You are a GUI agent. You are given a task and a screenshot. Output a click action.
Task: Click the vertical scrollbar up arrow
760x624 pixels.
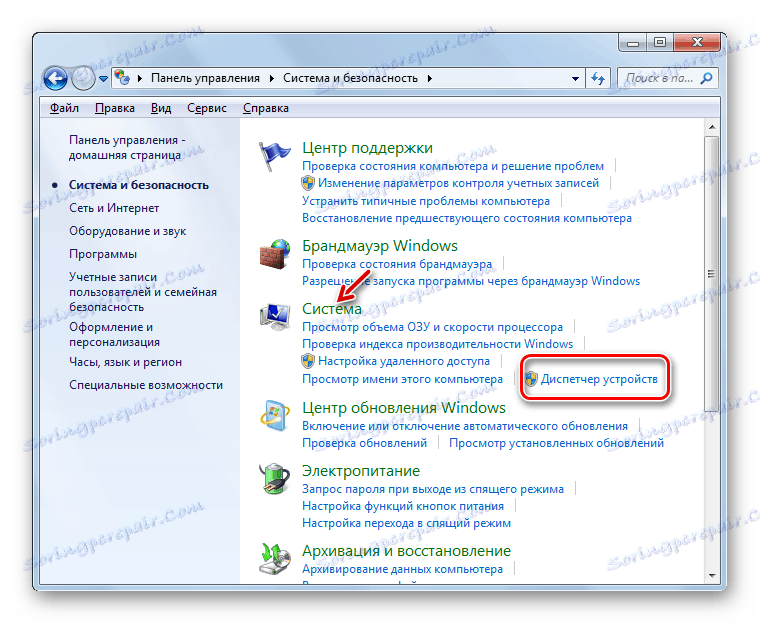click(x=712, y=128)
